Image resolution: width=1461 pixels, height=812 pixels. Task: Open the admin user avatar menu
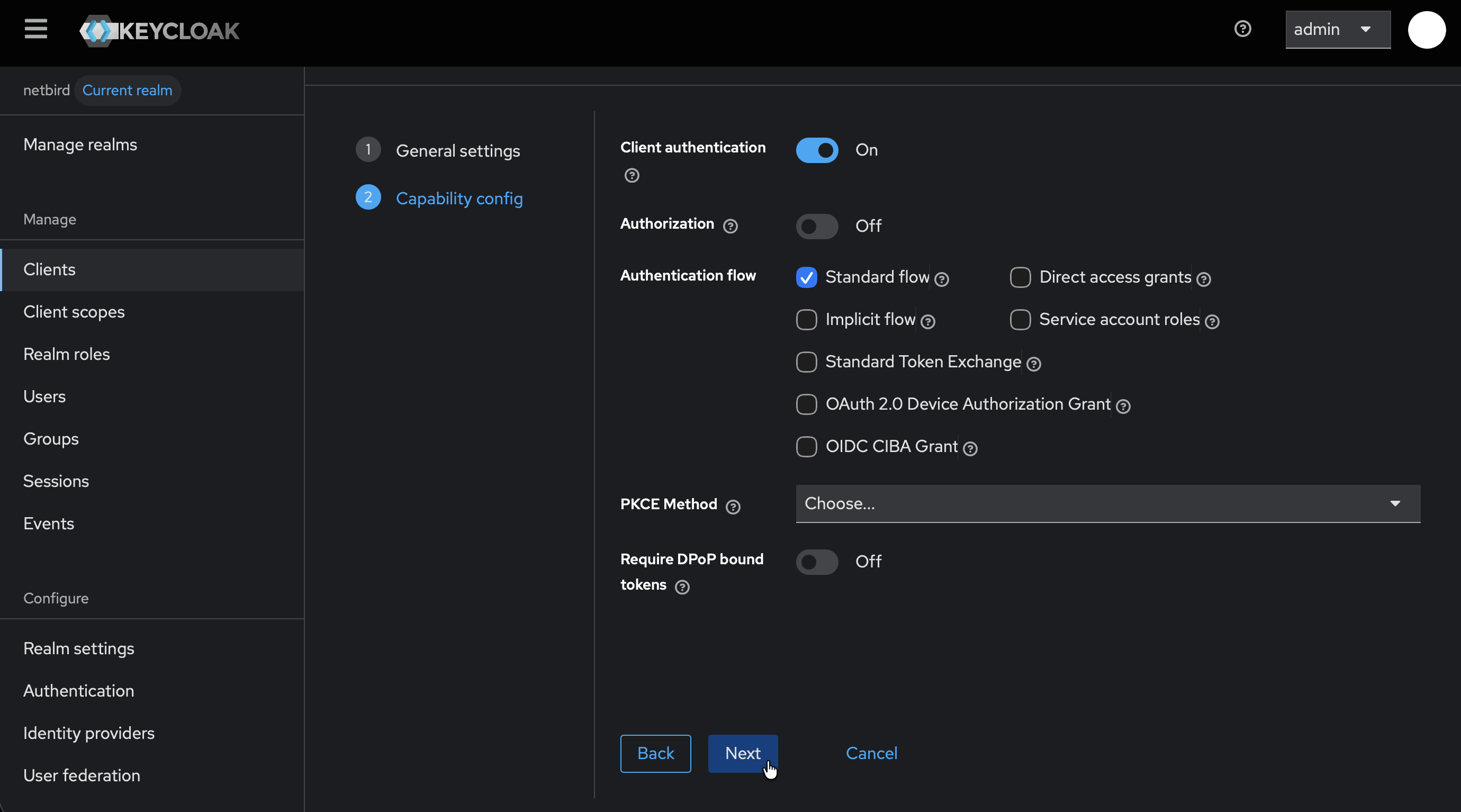tap(1427, 30)
